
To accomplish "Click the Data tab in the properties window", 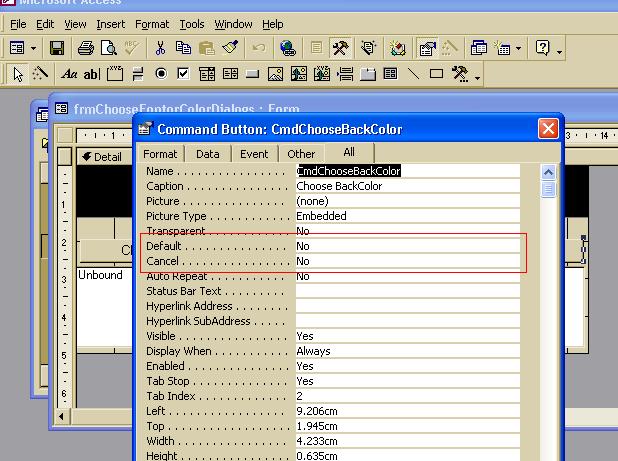I will click(208, 154).
